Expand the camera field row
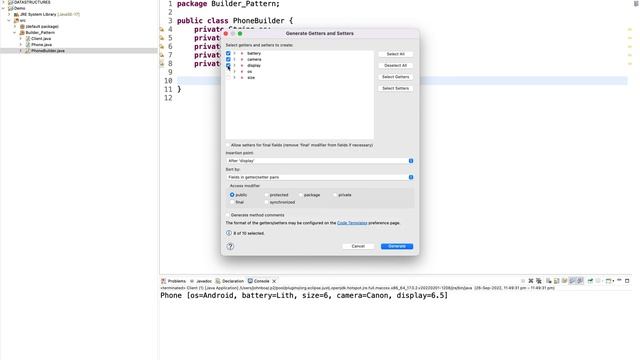The height and width of the screenshot is (360, 640). 235,60
